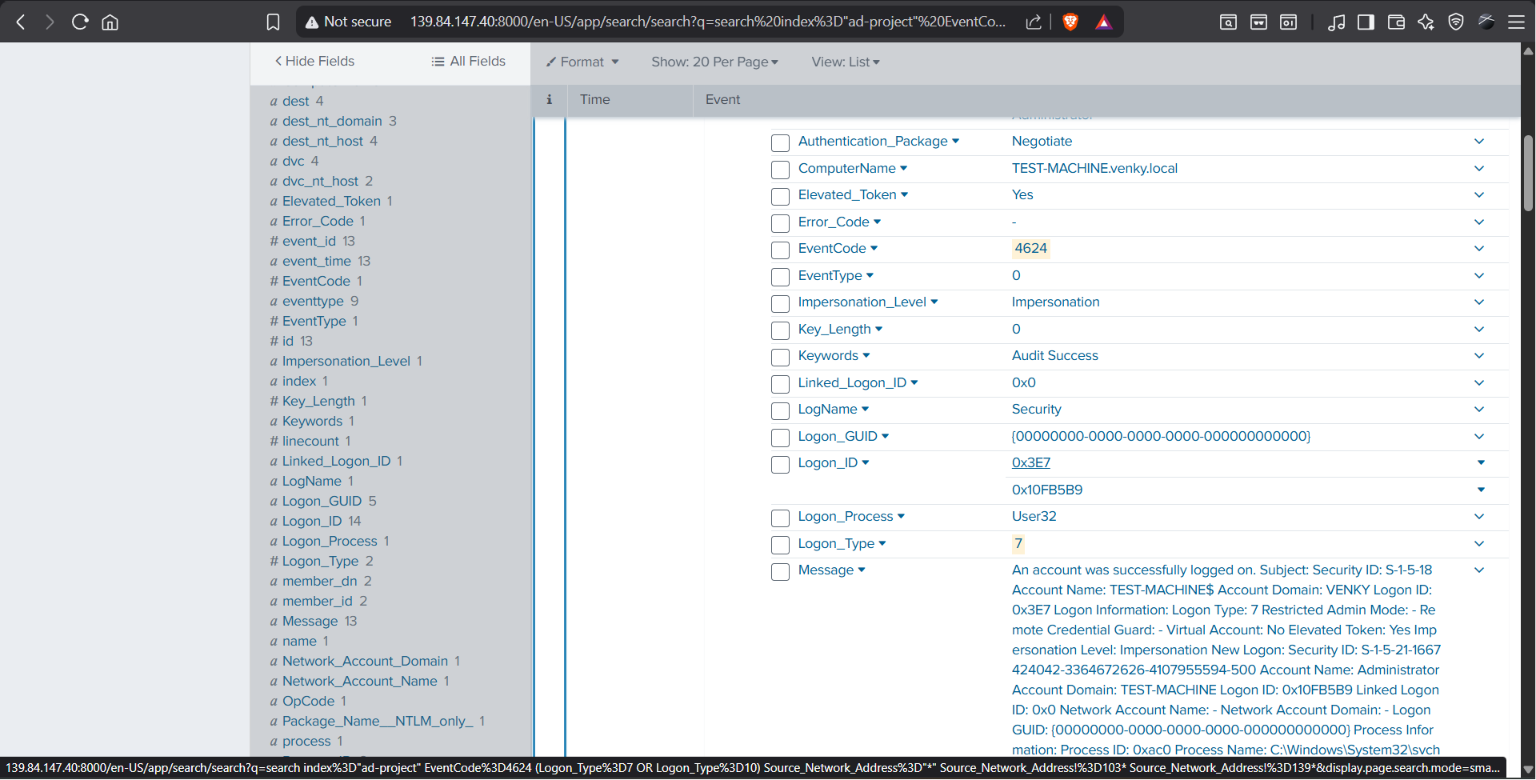The image size is (1536, 780).
Task: Click the page vertical scrollbar thumb
Action: click(1527, 173)
